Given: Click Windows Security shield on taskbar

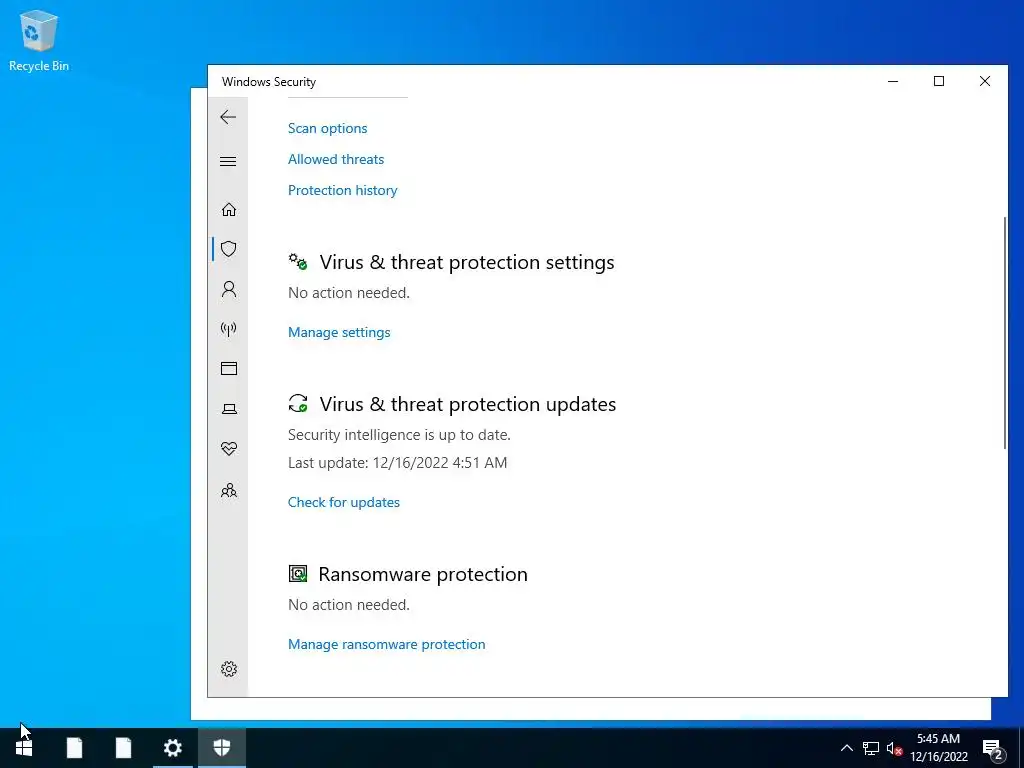Looking at the screenshot, I should [222, 748].
